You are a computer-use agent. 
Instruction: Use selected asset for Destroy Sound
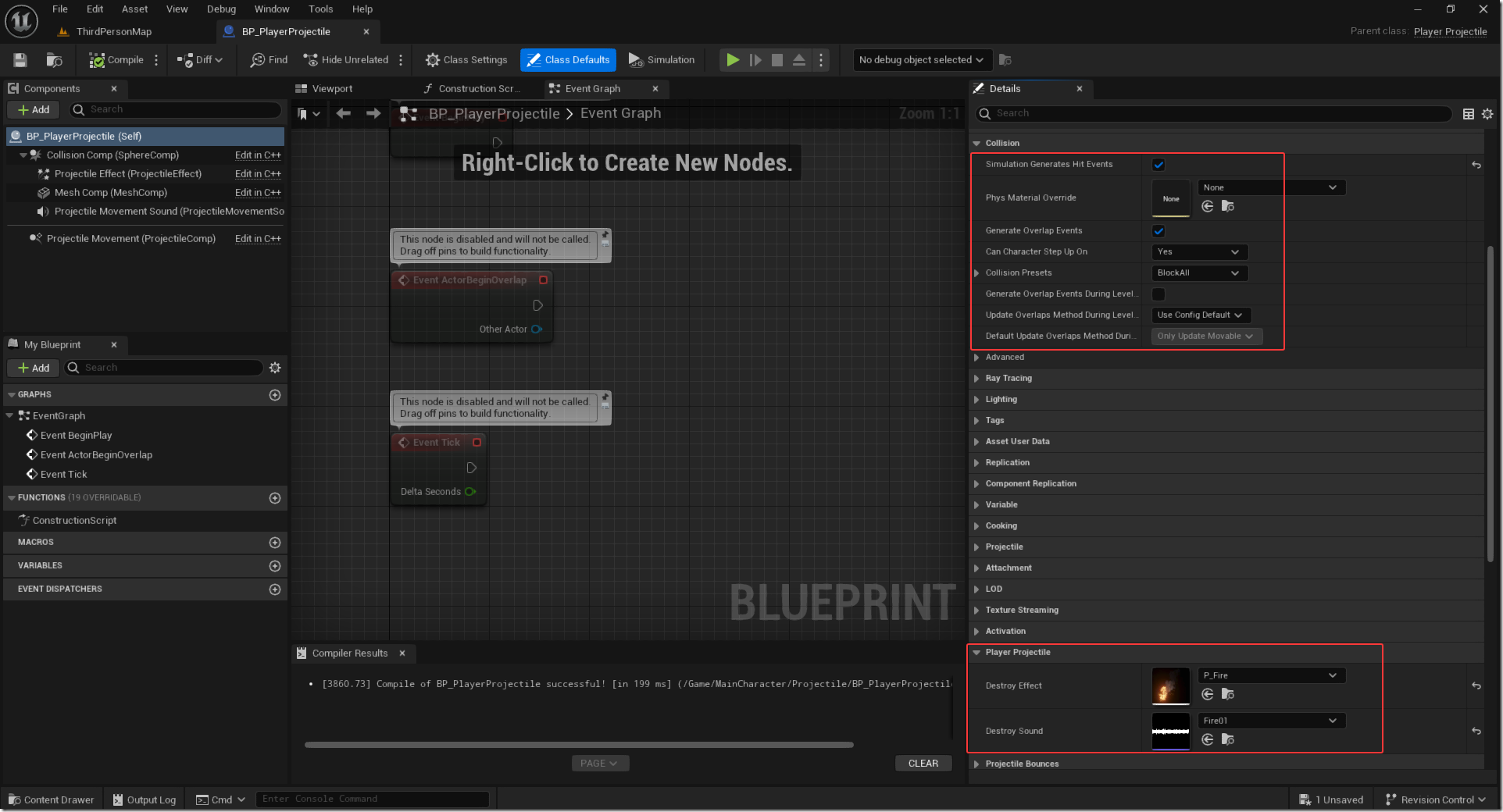click(x=1208, y=739)
